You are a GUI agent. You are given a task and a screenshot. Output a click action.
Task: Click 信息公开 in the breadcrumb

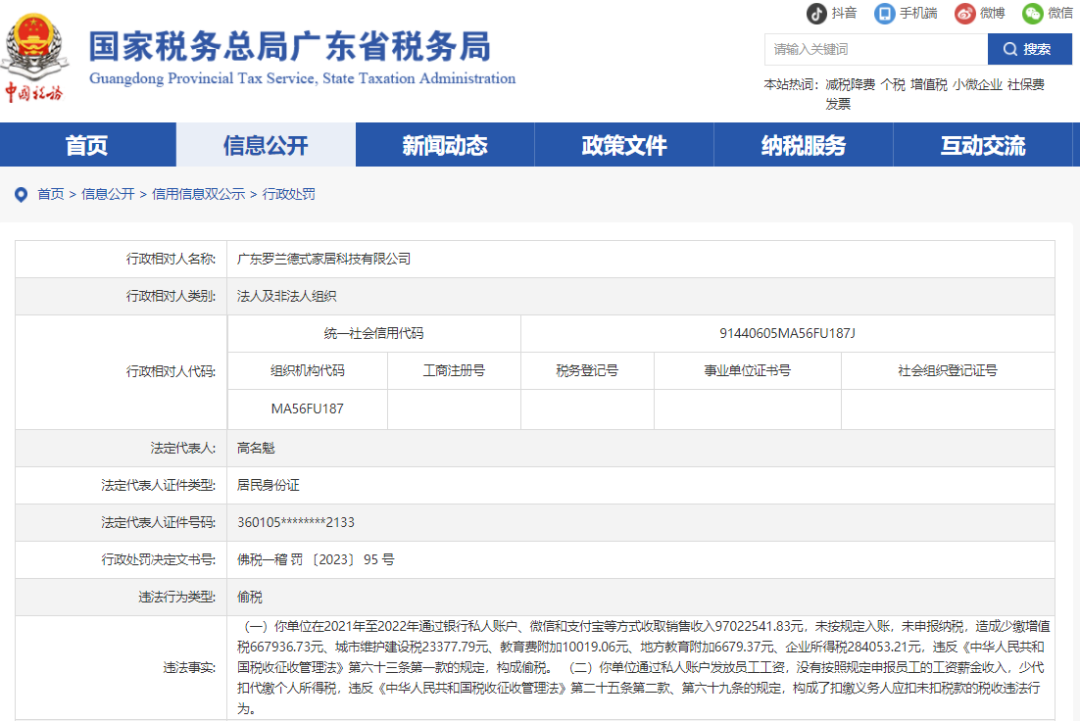pyautogui.click(x=107, y=194)
